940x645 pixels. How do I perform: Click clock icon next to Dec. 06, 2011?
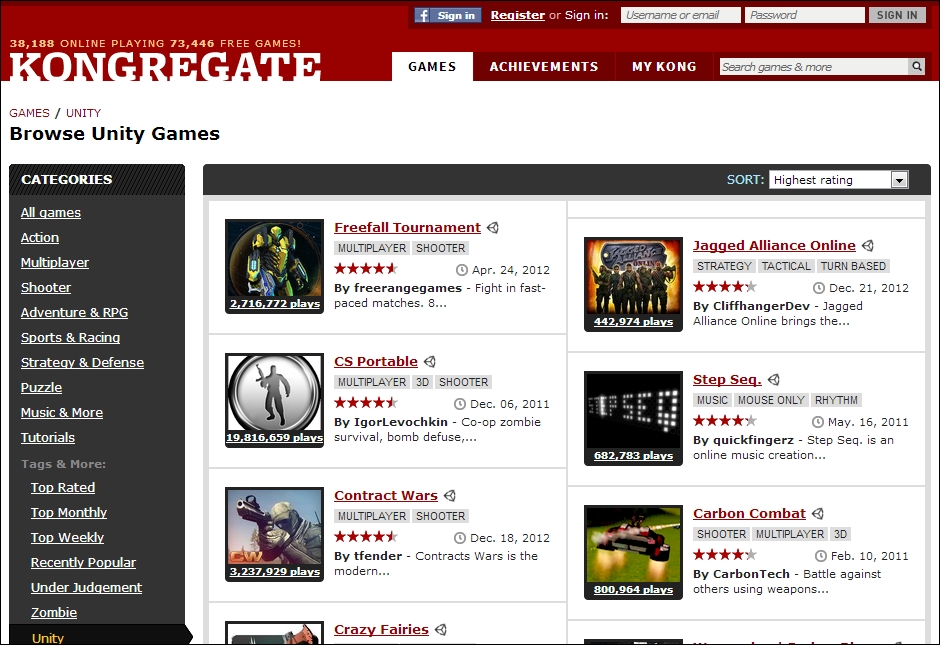click(460, 404)
